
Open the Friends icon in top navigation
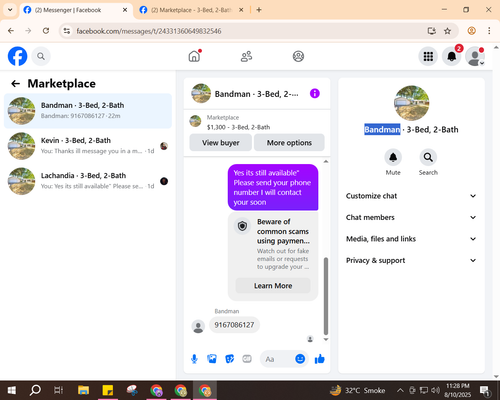pos(246,56)
